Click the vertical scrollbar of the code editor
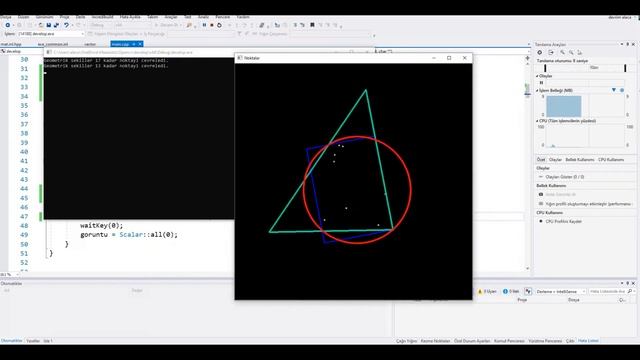This screenshot has width=640, height=360. click(527, 163)
